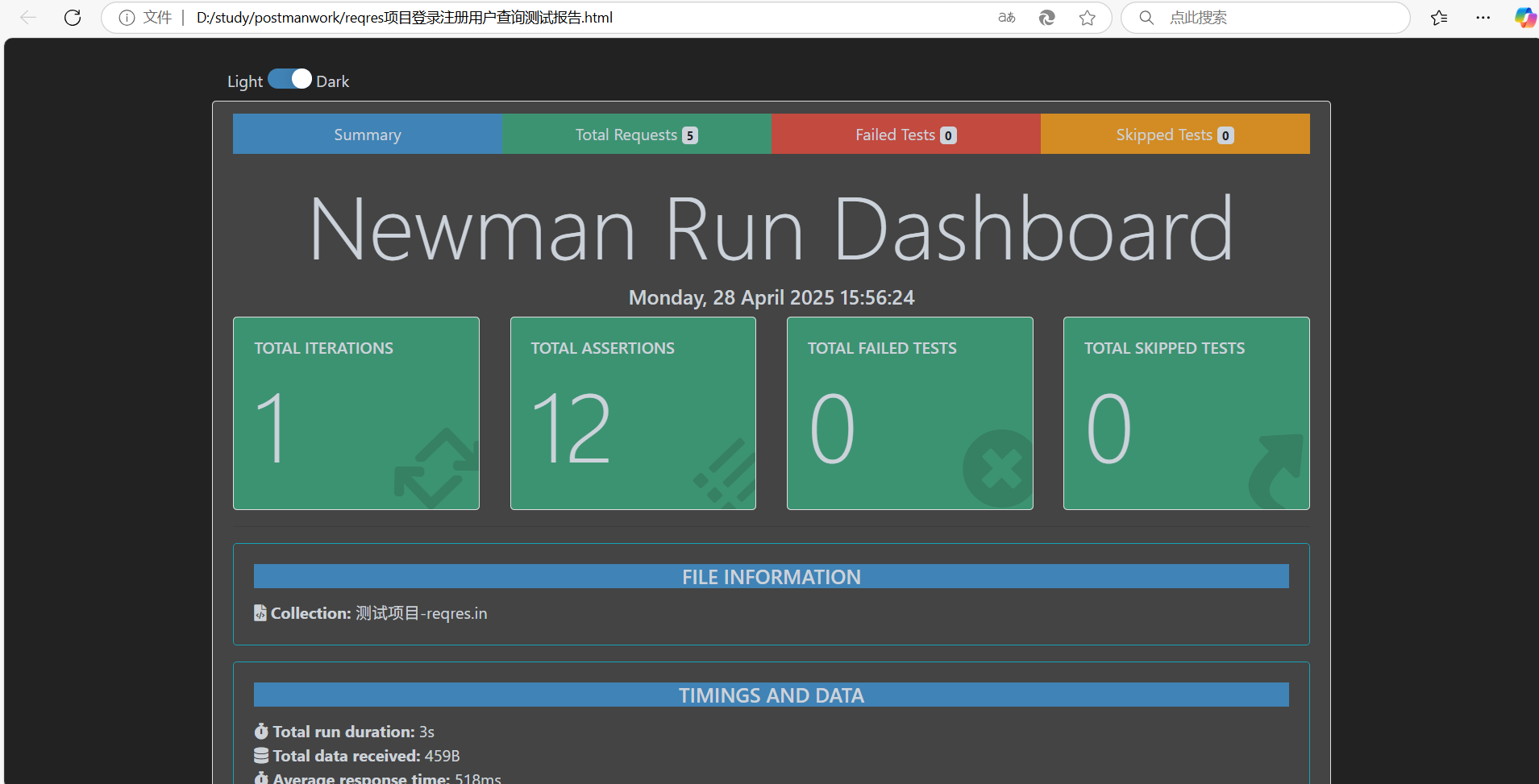Image resolution: width=1539 pixels, height=784 pixels.
Task: Click the number 12 in Total Assertions
Action: pos(572,429)
